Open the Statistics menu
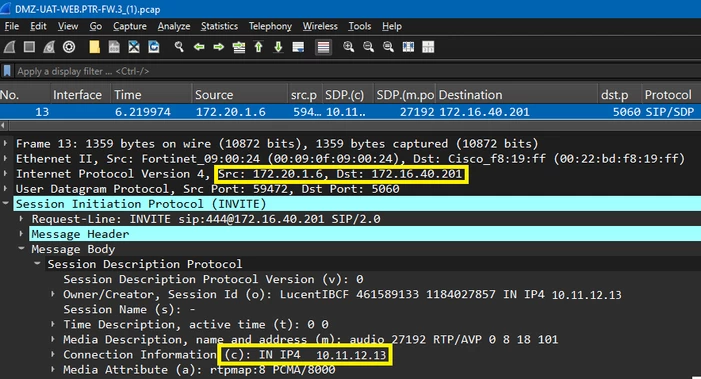The height and width of the screenshot is (379, 701). tap(219, 26)
